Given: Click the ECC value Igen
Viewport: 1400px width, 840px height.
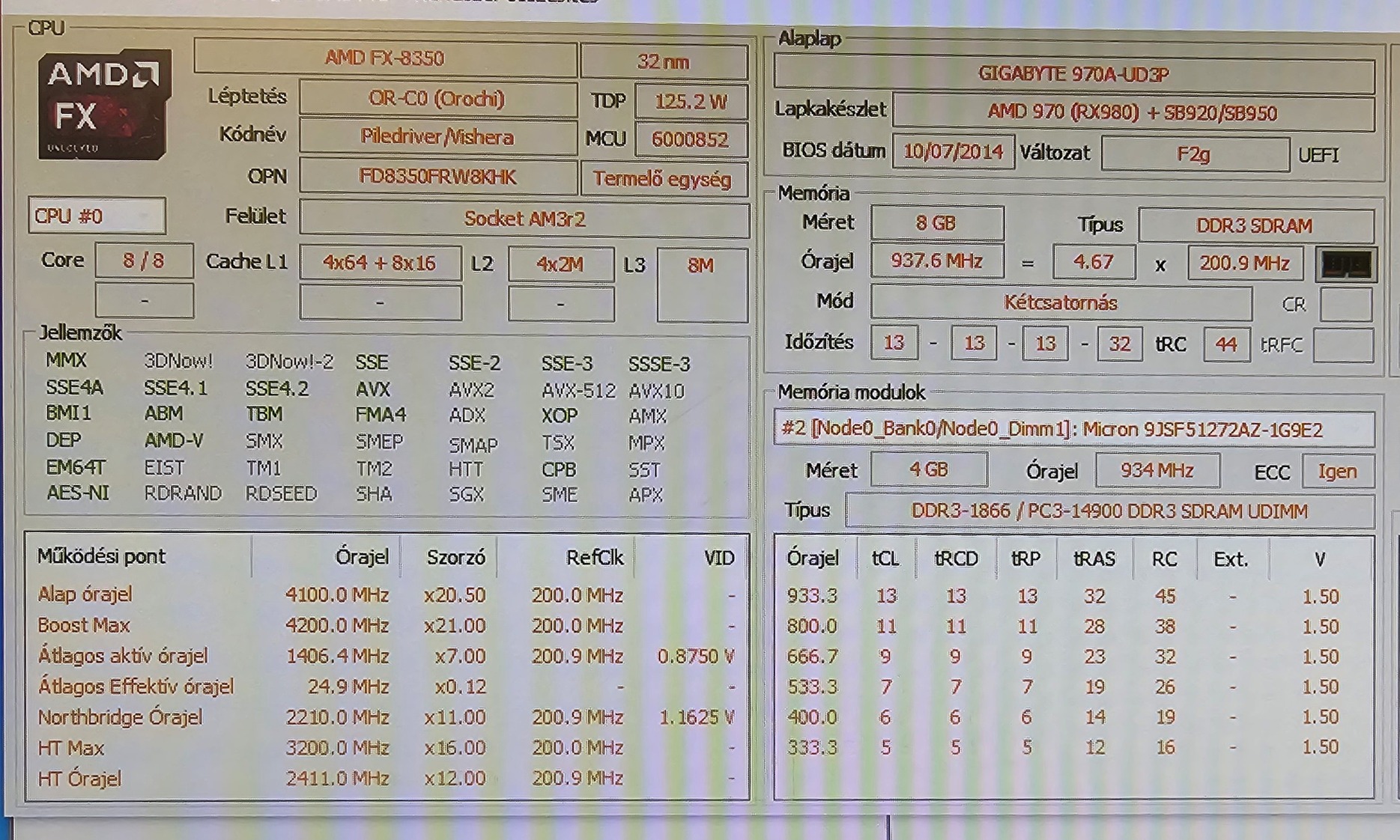Looking at the screenshot, I should pyautogui.click(x=1338, y=472).
